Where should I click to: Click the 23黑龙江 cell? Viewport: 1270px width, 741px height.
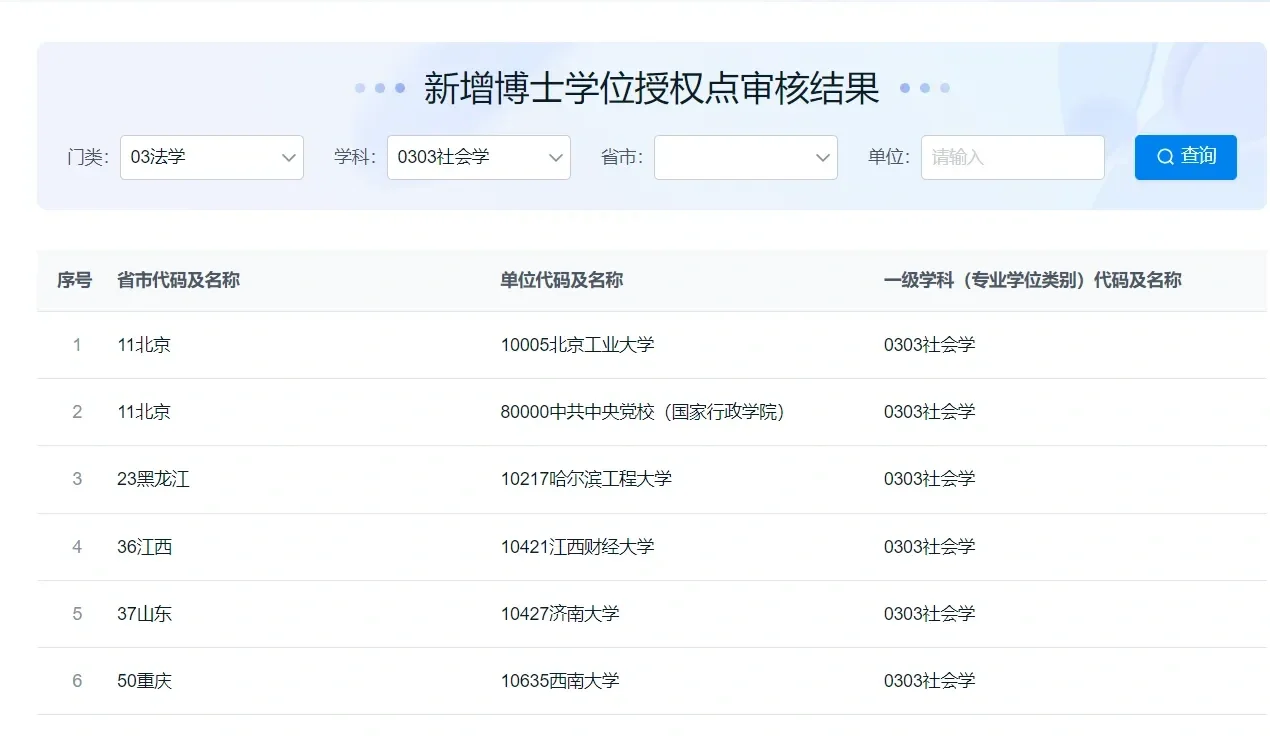pyautogui.click(x=153, y=479)
